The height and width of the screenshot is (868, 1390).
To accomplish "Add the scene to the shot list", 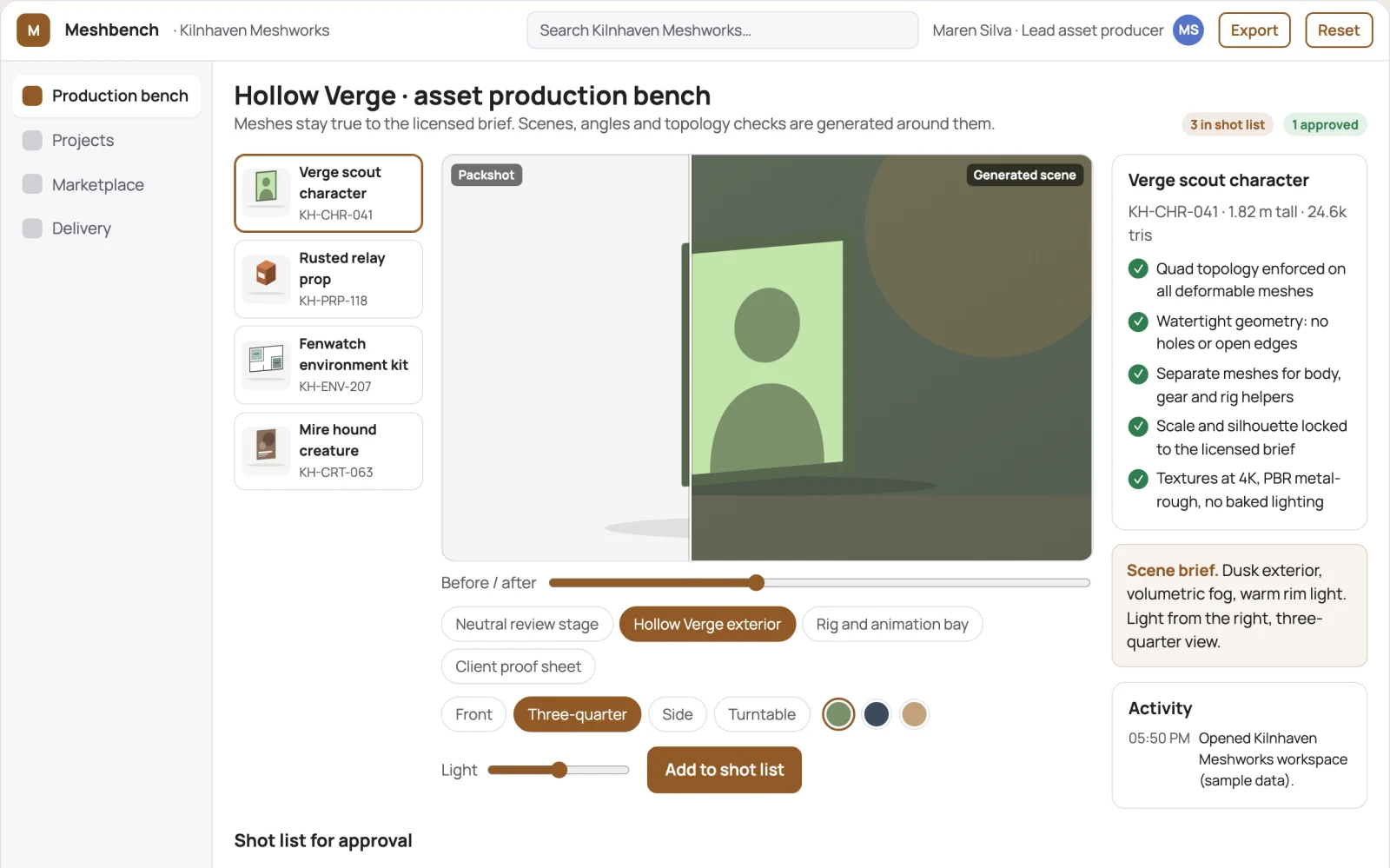I will tap(725, 770).
